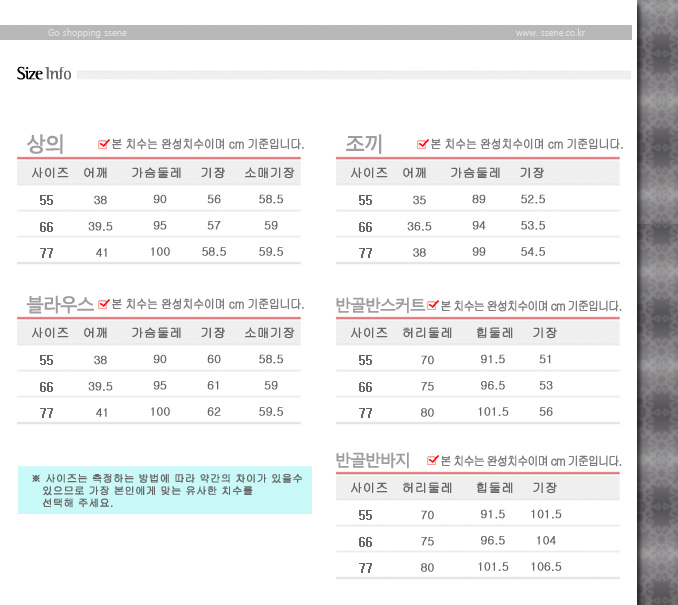
Task: Click the 반골반스커트 section heading
Action: click(381, 305)
